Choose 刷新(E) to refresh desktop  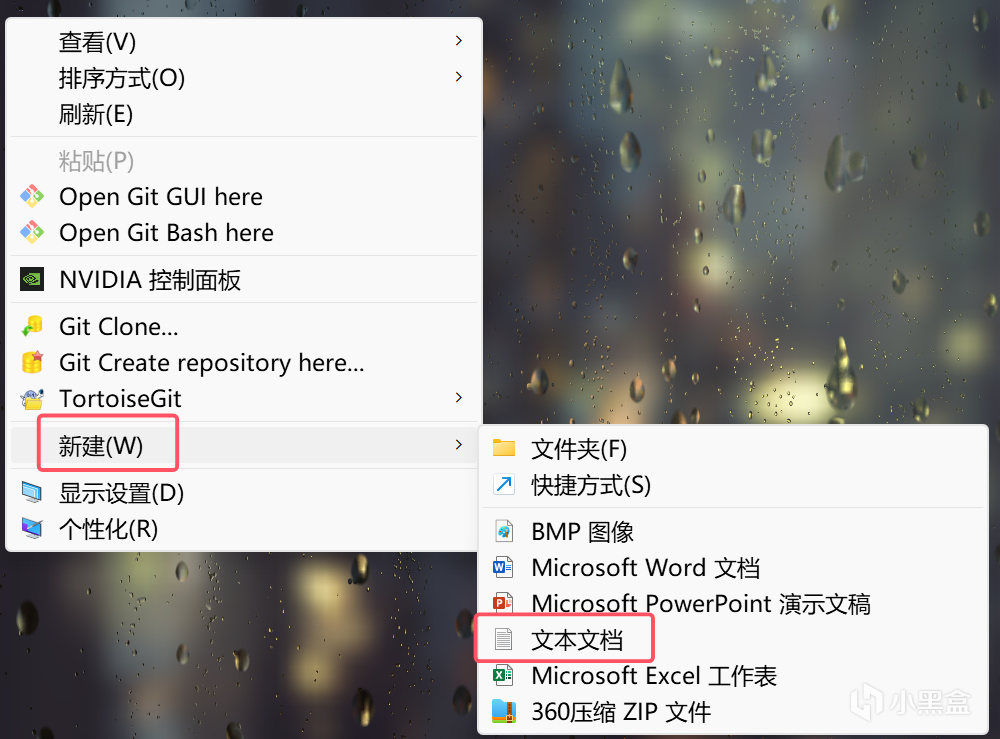(x=244, y=114)
